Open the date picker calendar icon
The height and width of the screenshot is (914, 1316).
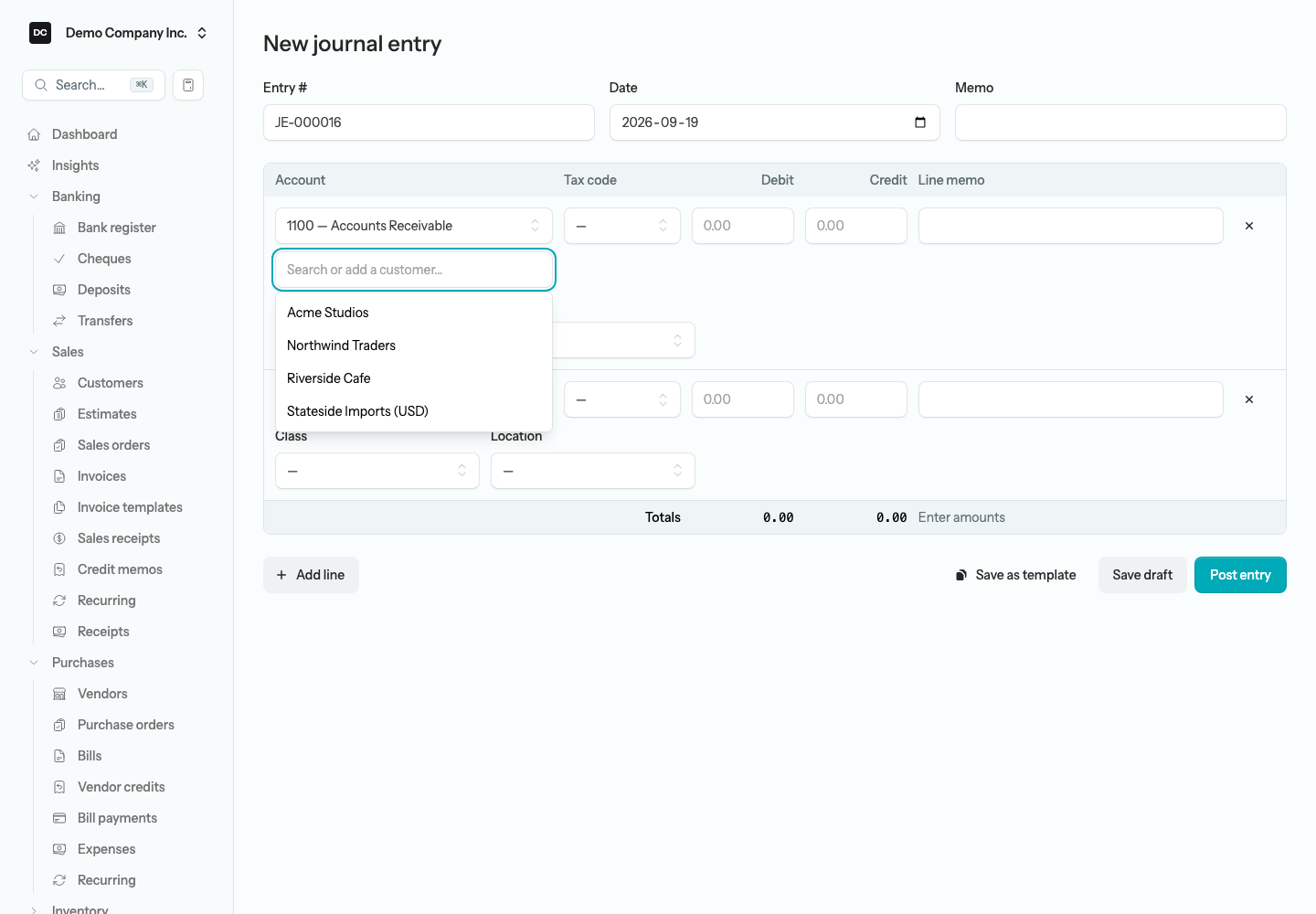tap(920, 122)
